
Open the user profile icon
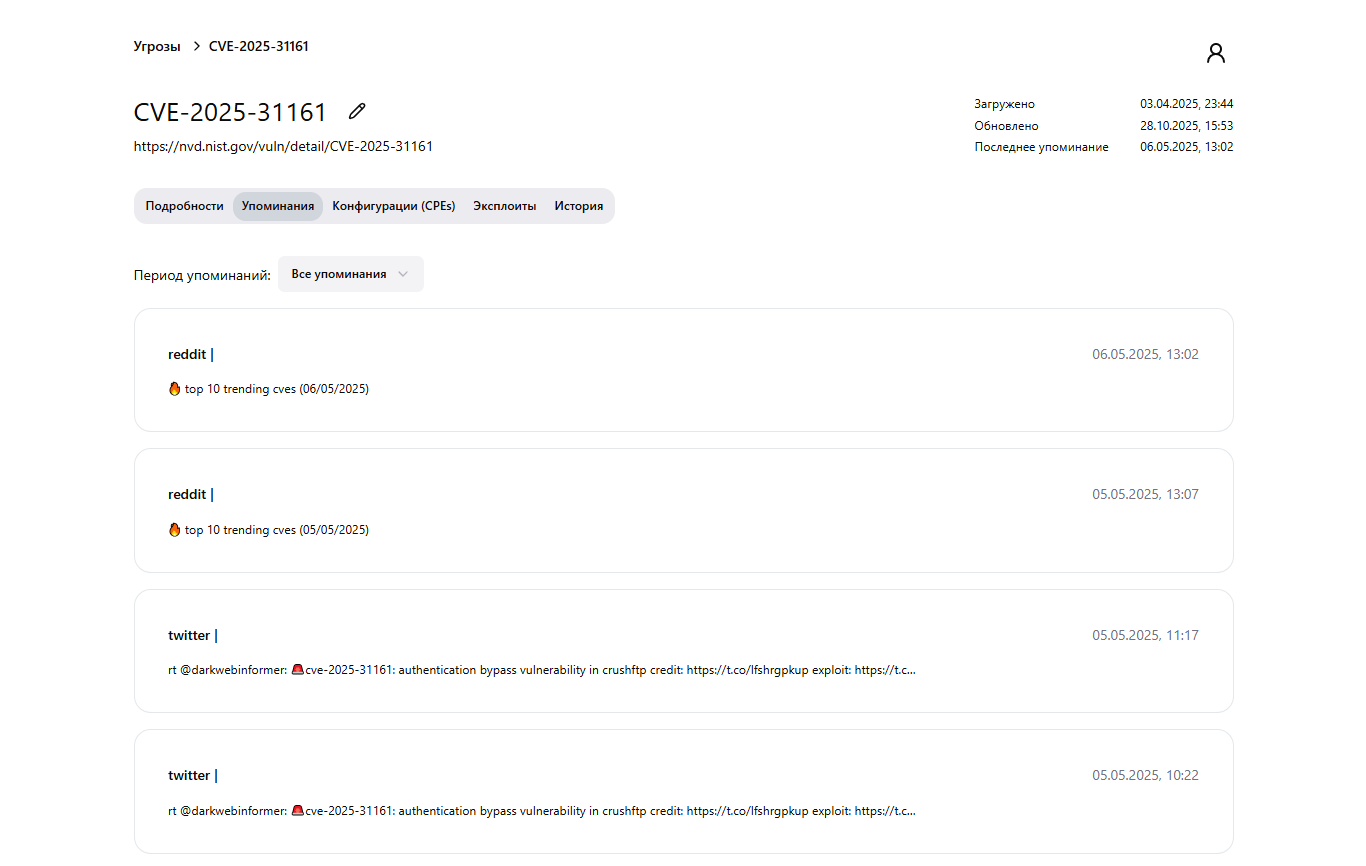pyautogui.click(x=1216, y=54)
